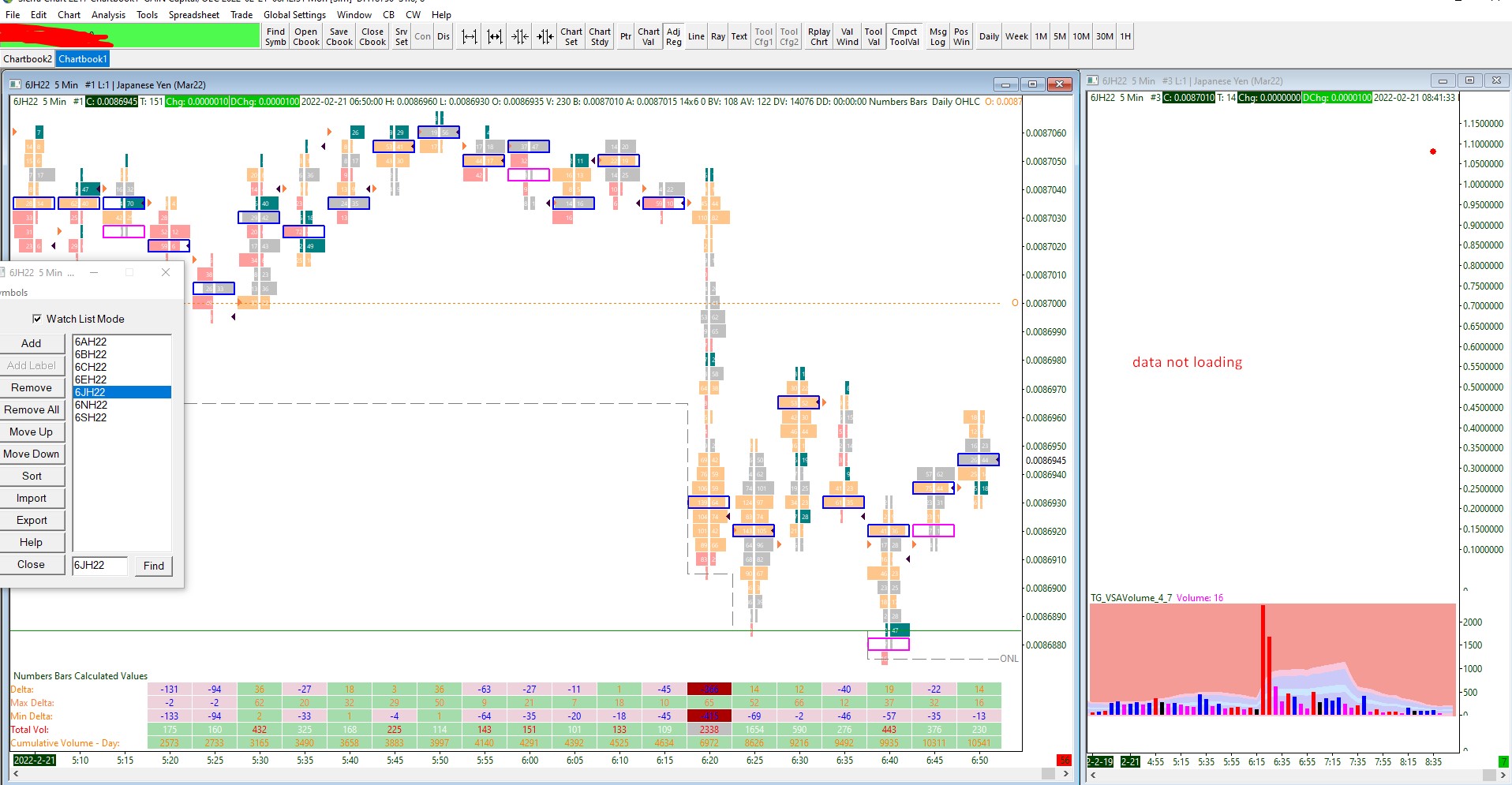Click the Export button

32,520
